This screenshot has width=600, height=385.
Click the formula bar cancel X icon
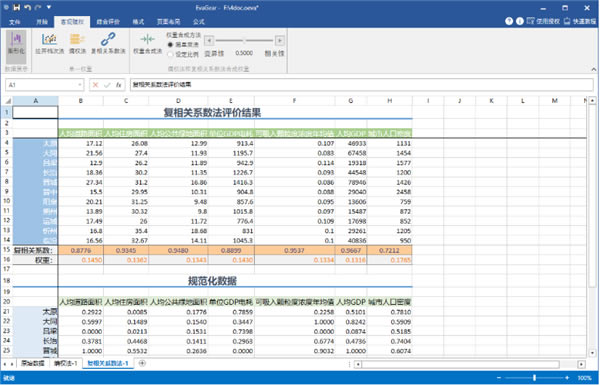pos(96,85)
